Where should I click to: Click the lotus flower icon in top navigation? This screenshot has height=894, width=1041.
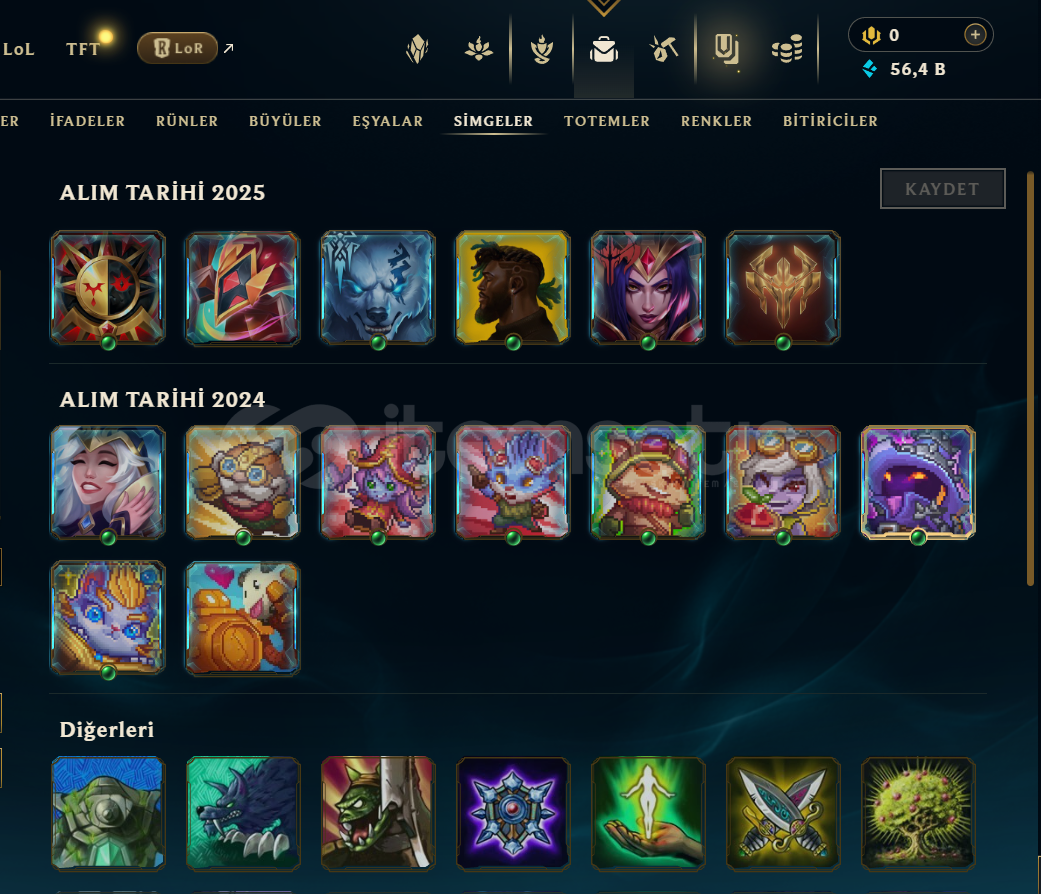pos(479,49)
